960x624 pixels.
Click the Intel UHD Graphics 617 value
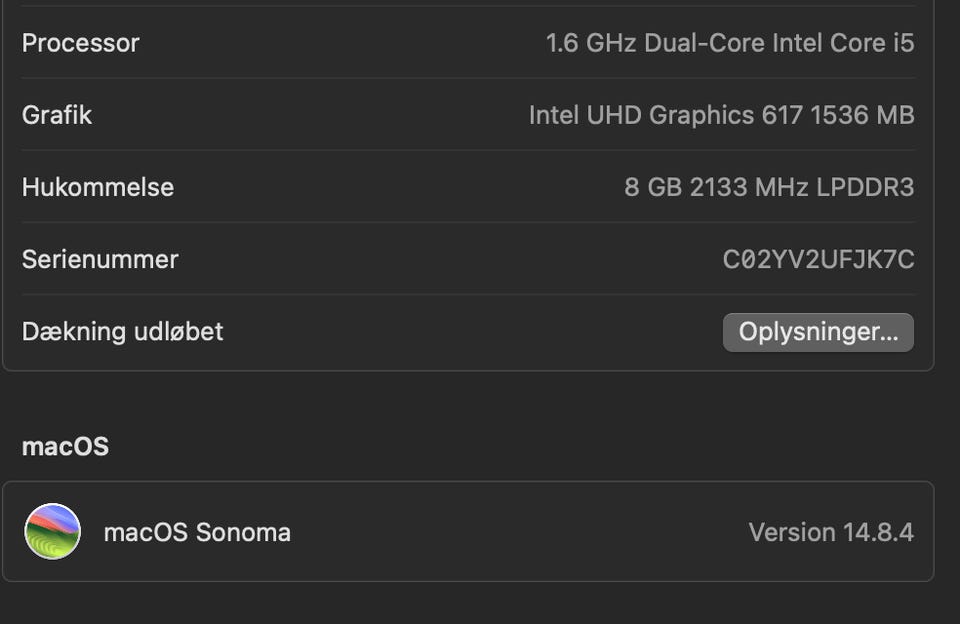point(665,115)
